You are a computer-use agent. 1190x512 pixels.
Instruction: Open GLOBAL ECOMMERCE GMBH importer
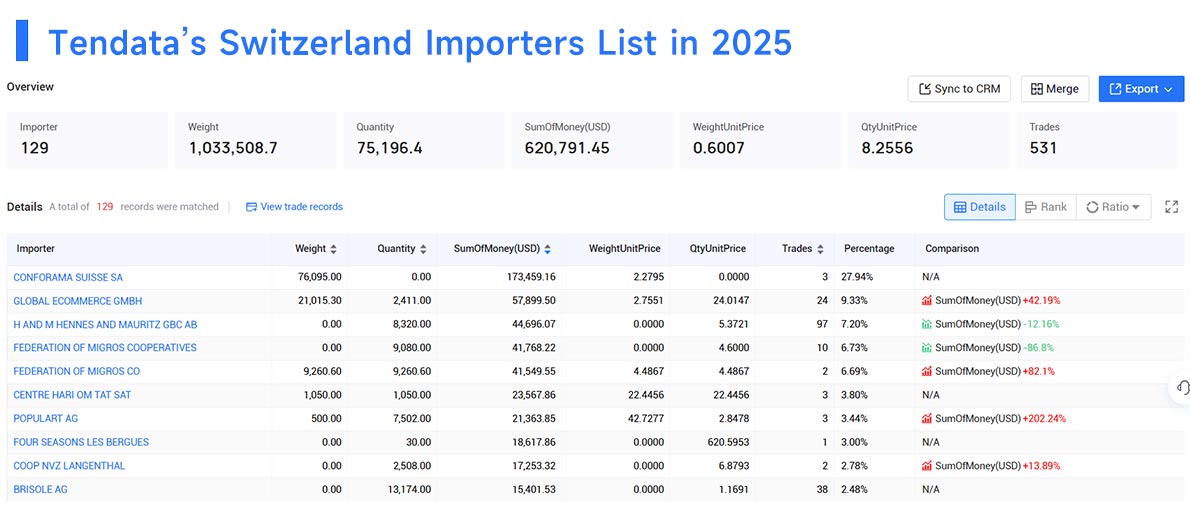pyautogui.click(x=77, y=300)
